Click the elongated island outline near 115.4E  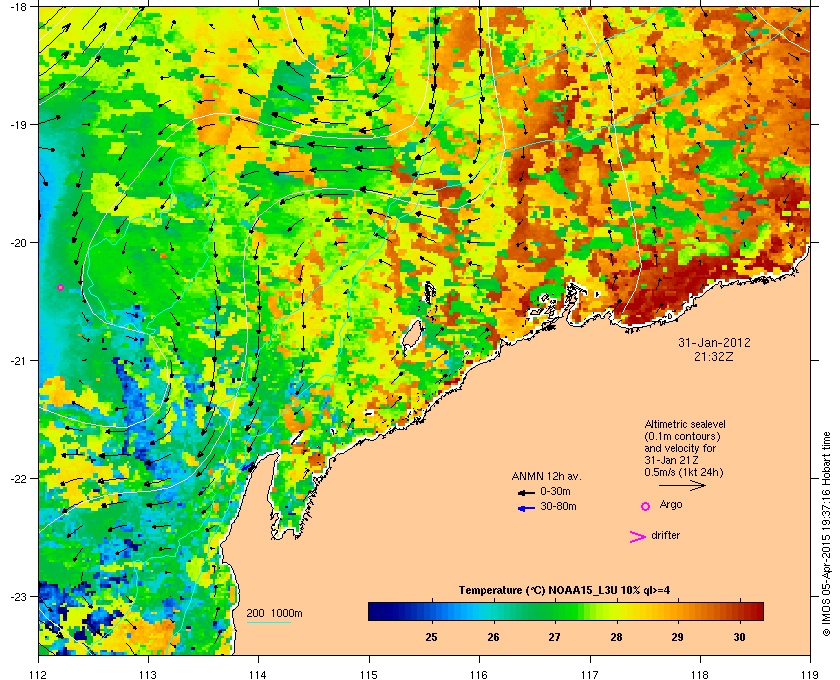(413, 335)
